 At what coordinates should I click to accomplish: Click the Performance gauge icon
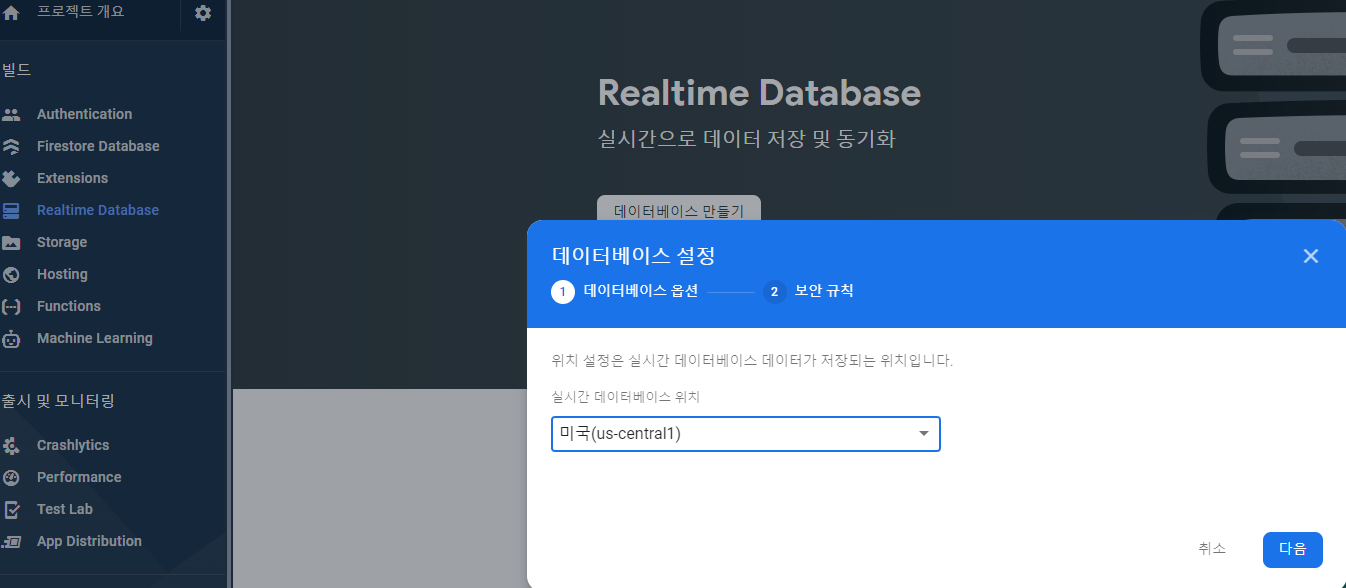click(x=11, y=477)
